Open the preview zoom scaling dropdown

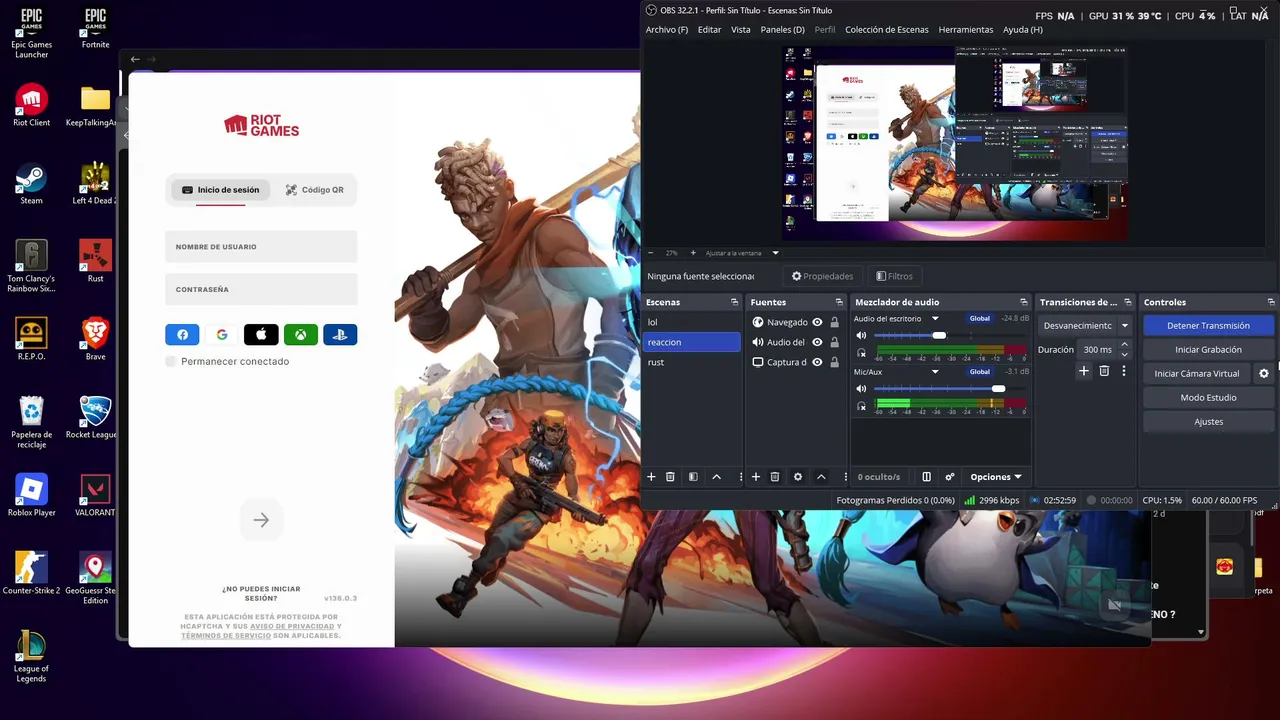click(x=775, y=253)
